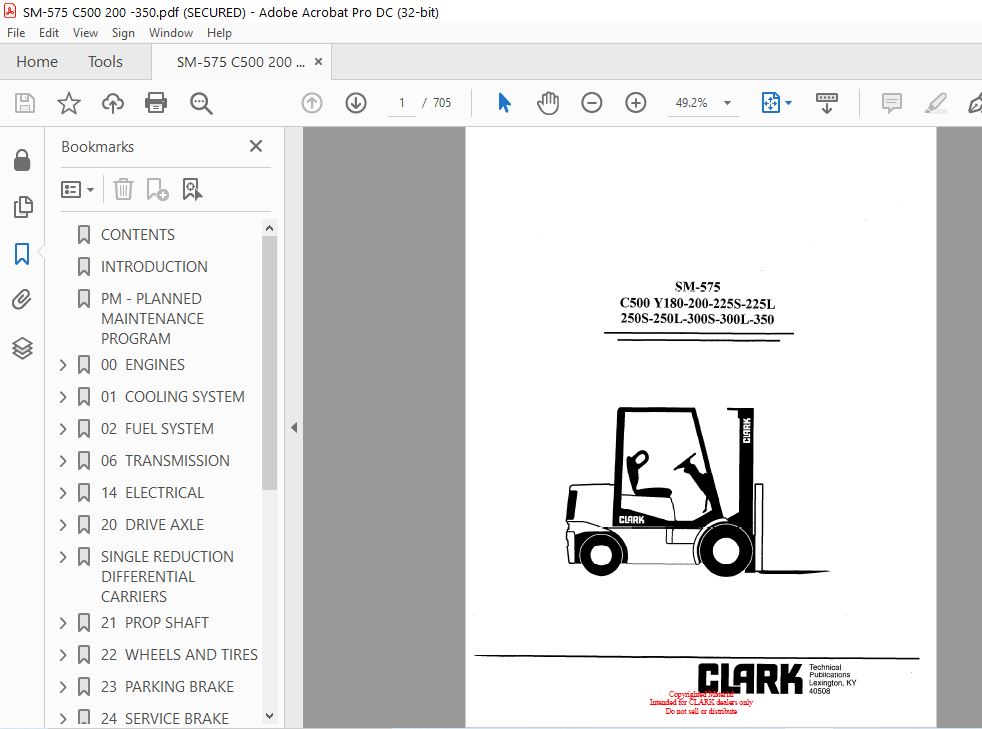Image resolution: width=982 pixels, height=729 pixels.
Task: Select the Highlight text tool
Action: (x=936, y=103)
